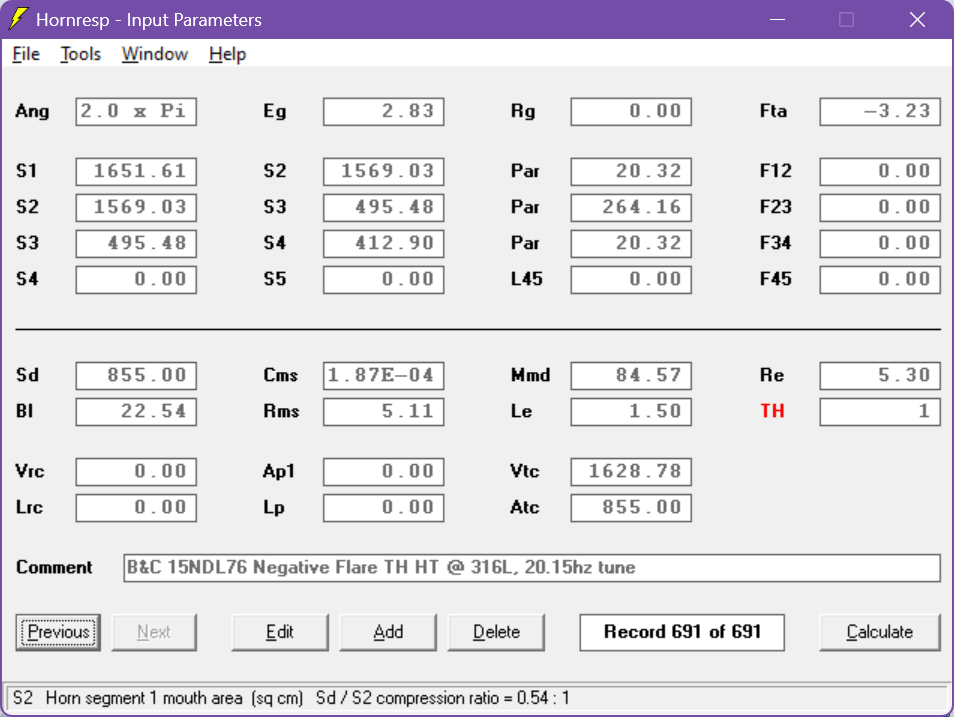This screenshot has width=954, height=717.
Task: Click the red TH label
Action: (x=772, y=411)
